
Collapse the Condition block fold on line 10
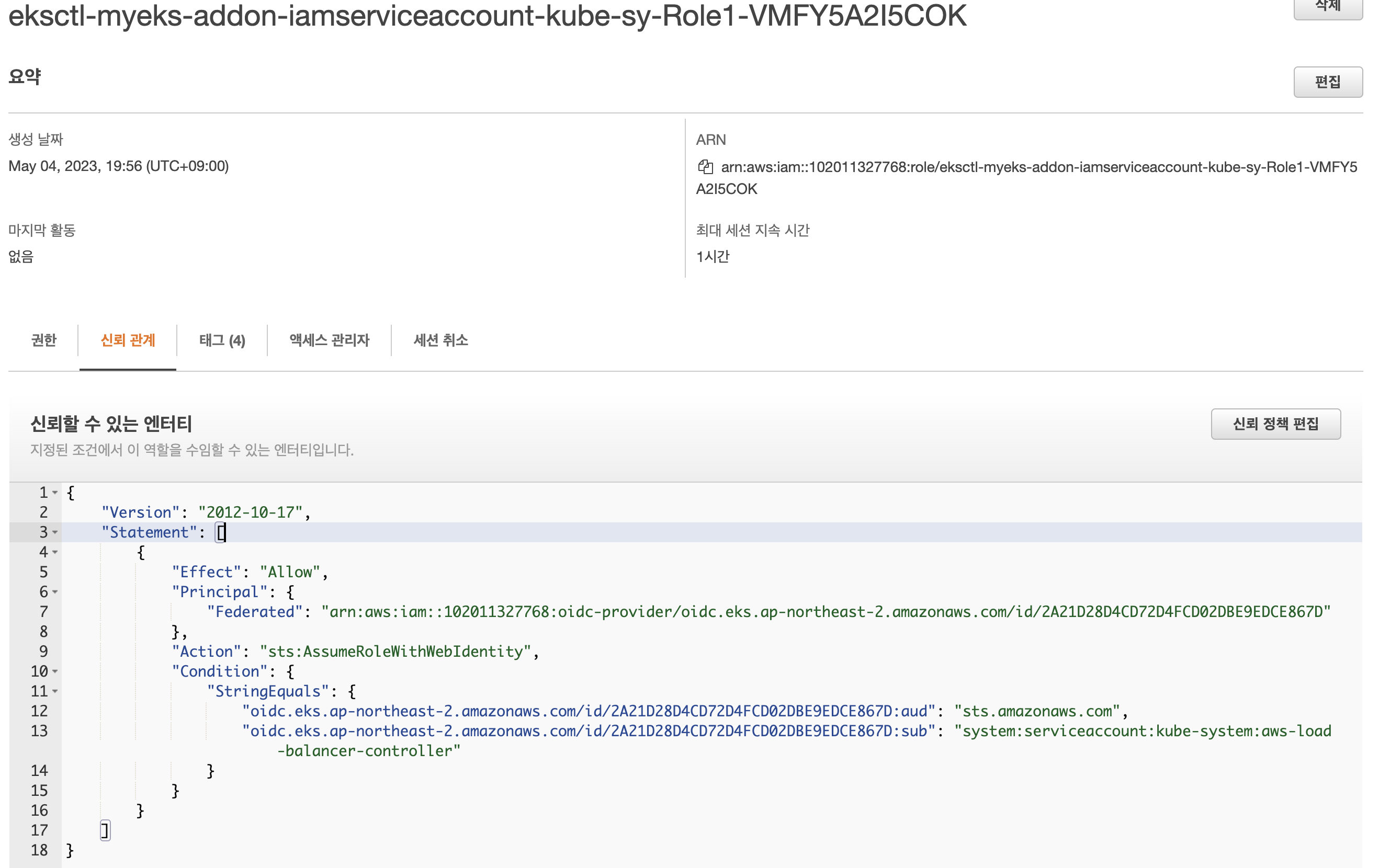tap(55, 671)
